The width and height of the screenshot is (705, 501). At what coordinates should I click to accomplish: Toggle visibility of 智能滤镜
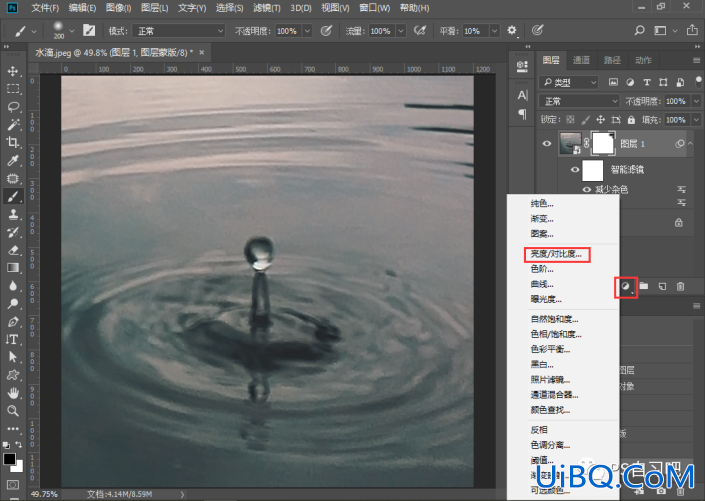(x=575, y=170)
